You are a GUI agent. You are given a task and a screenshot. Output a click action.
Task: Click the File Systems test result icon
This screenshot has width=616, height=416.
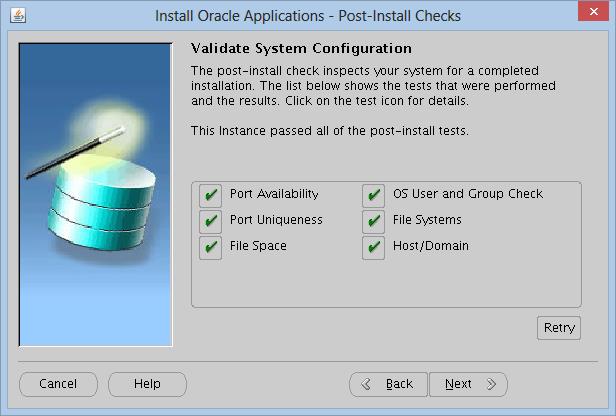[373, 221]
